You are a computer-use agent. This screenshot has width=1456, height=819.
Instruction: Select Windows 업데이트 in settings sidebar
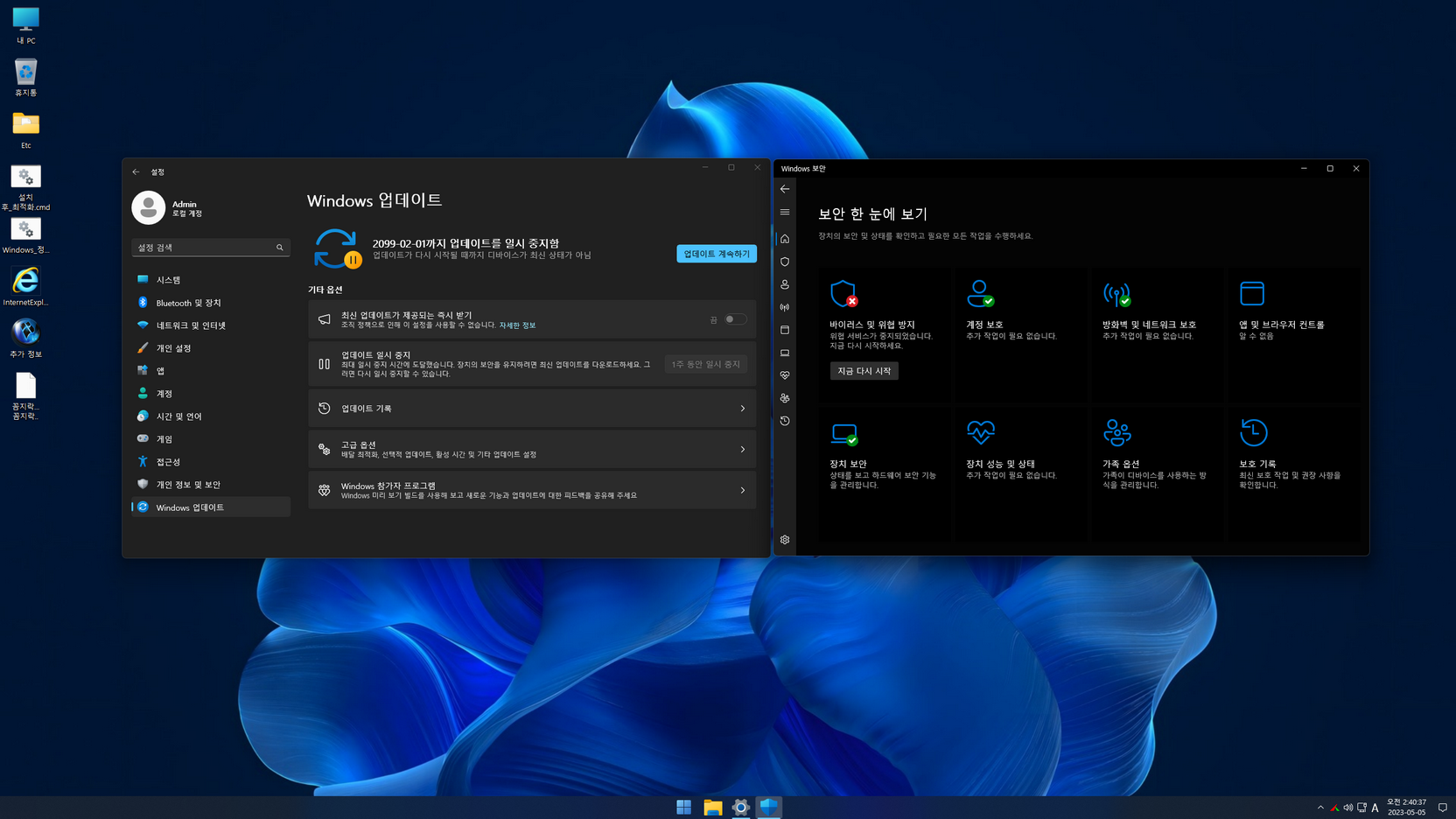(x=211, y=507)
